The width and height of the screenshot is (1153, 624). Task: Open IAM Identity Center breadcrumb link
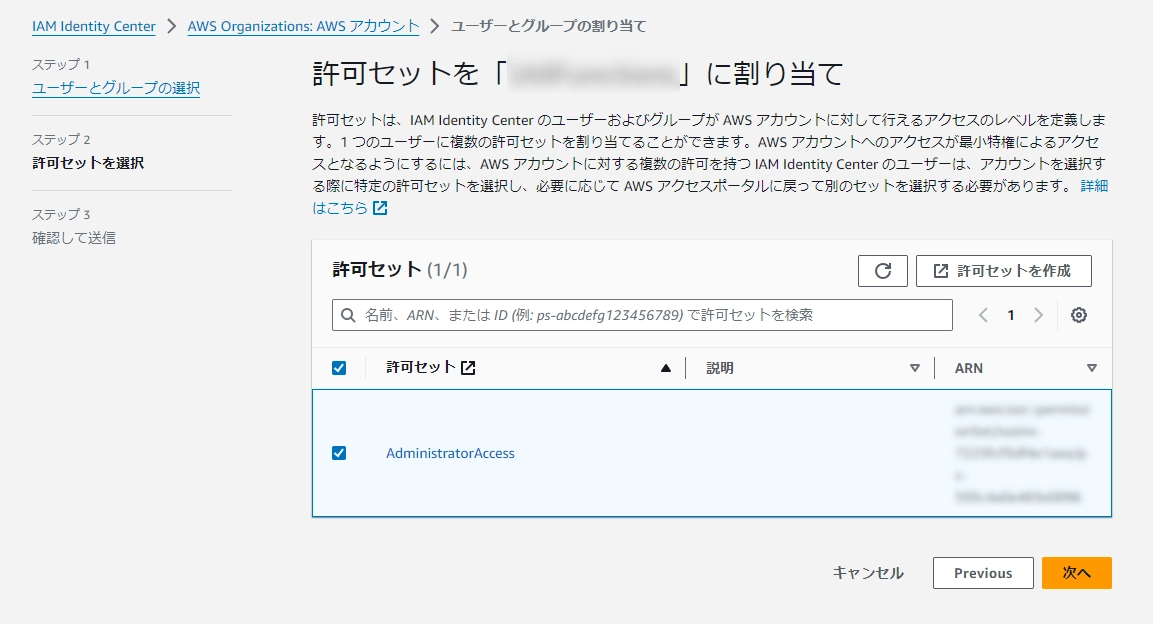[x=93, y=26]
